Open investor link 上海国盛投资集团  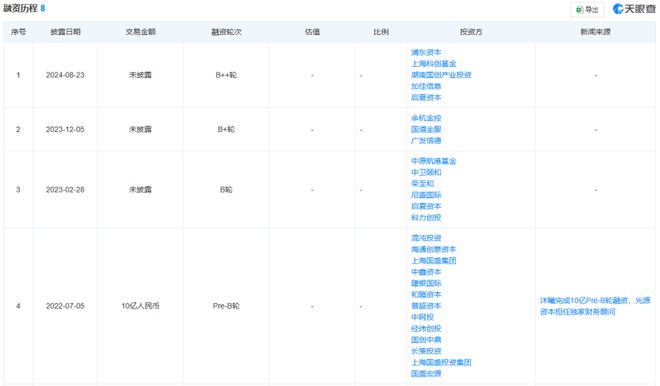[441, 362]
